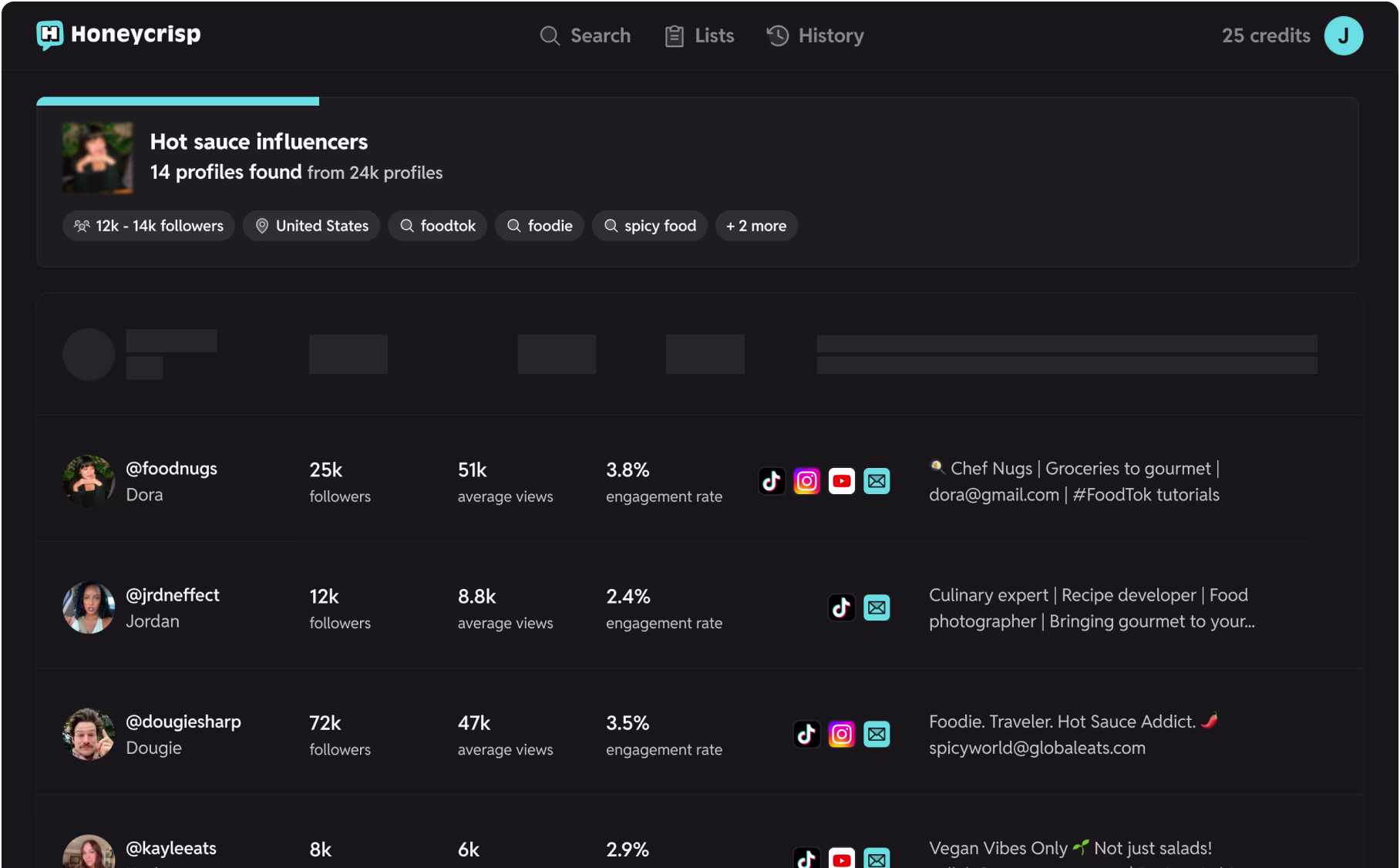
Task: Open the J user avatar menu
Action: [1343, 35]
